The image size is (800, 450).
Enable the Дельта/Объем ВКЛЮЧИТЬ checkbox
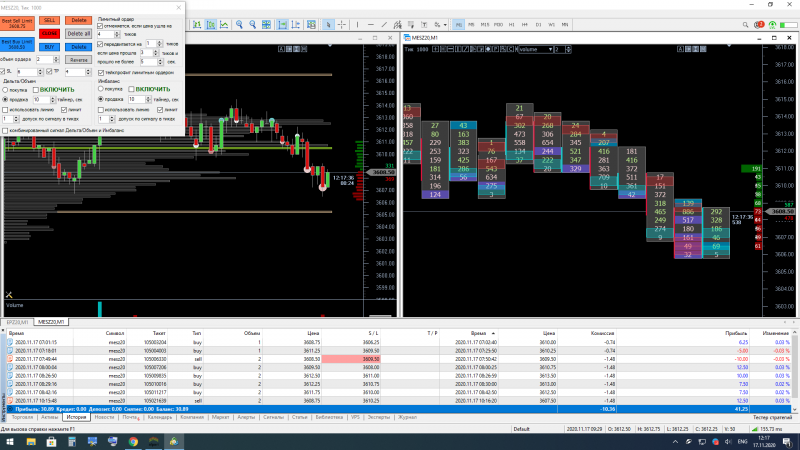36,90
